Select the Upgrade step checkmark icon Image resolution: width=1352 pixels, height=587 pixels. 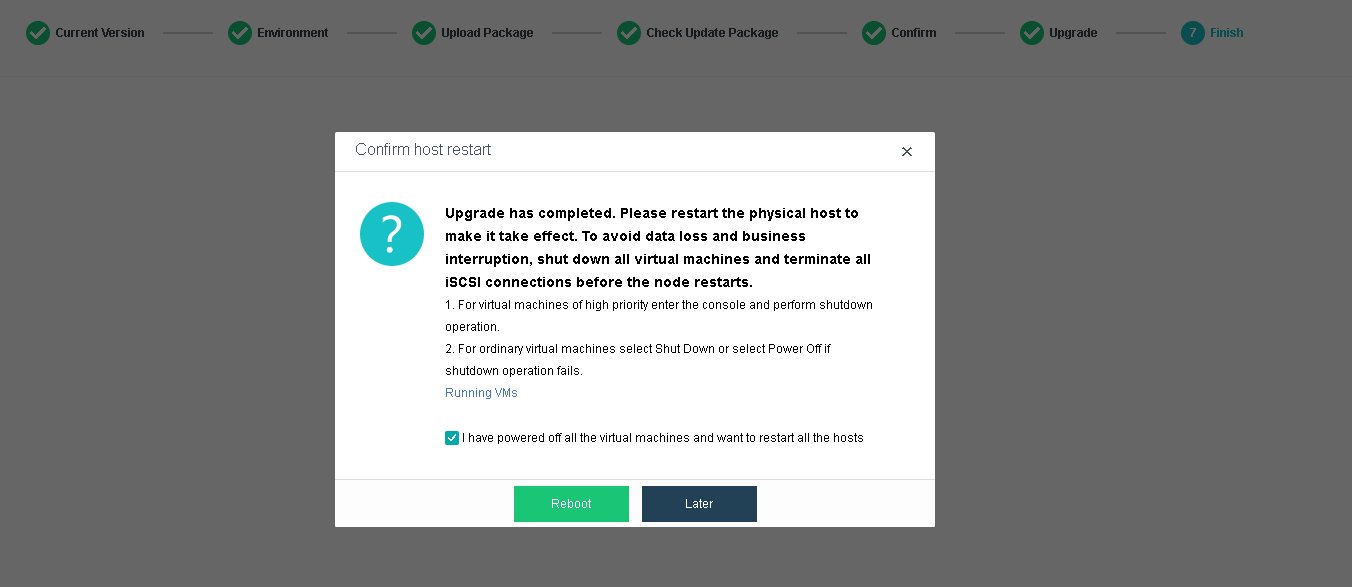(x=1032, y=33)
